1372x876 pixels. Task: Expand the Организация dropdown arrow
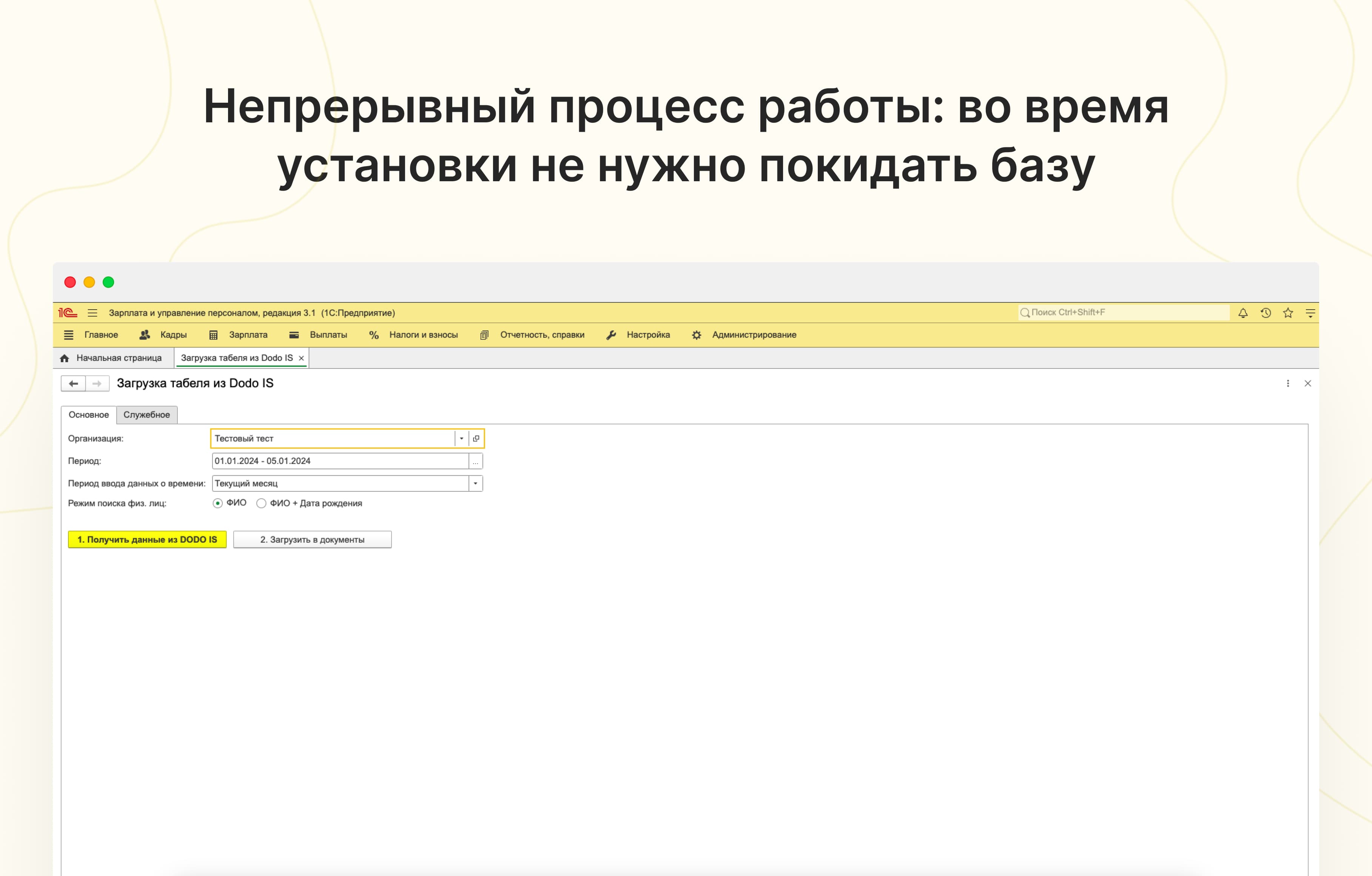(461, 438)
